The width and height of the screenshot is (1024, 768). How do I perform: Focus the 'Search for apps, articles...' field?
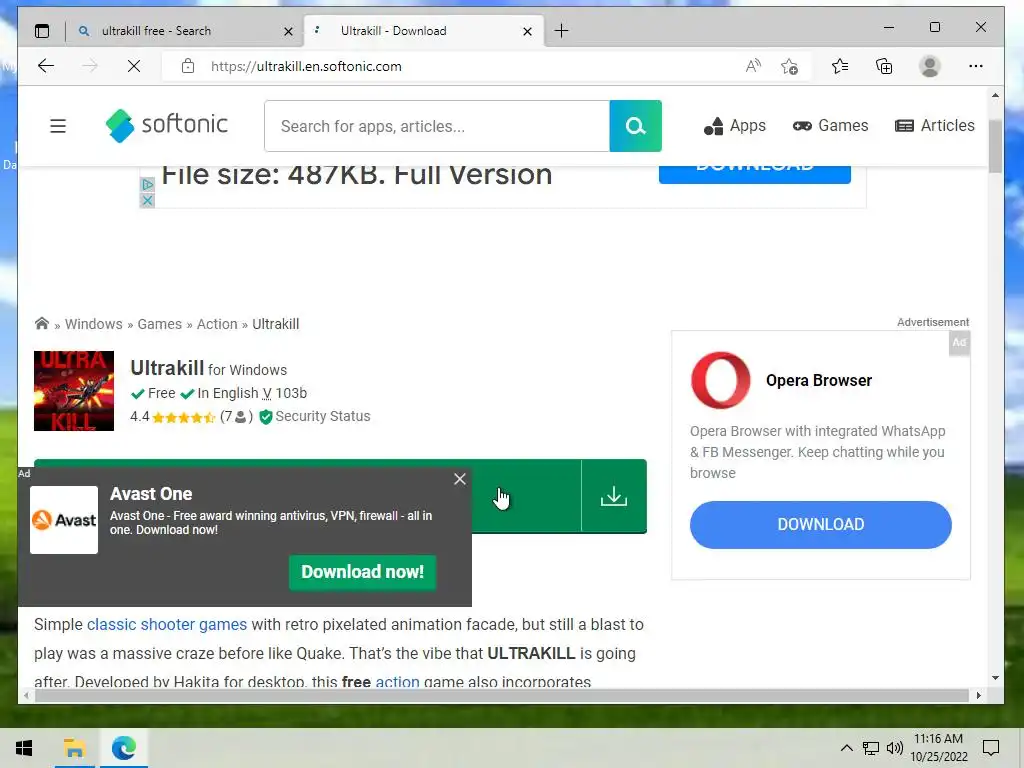437,126
